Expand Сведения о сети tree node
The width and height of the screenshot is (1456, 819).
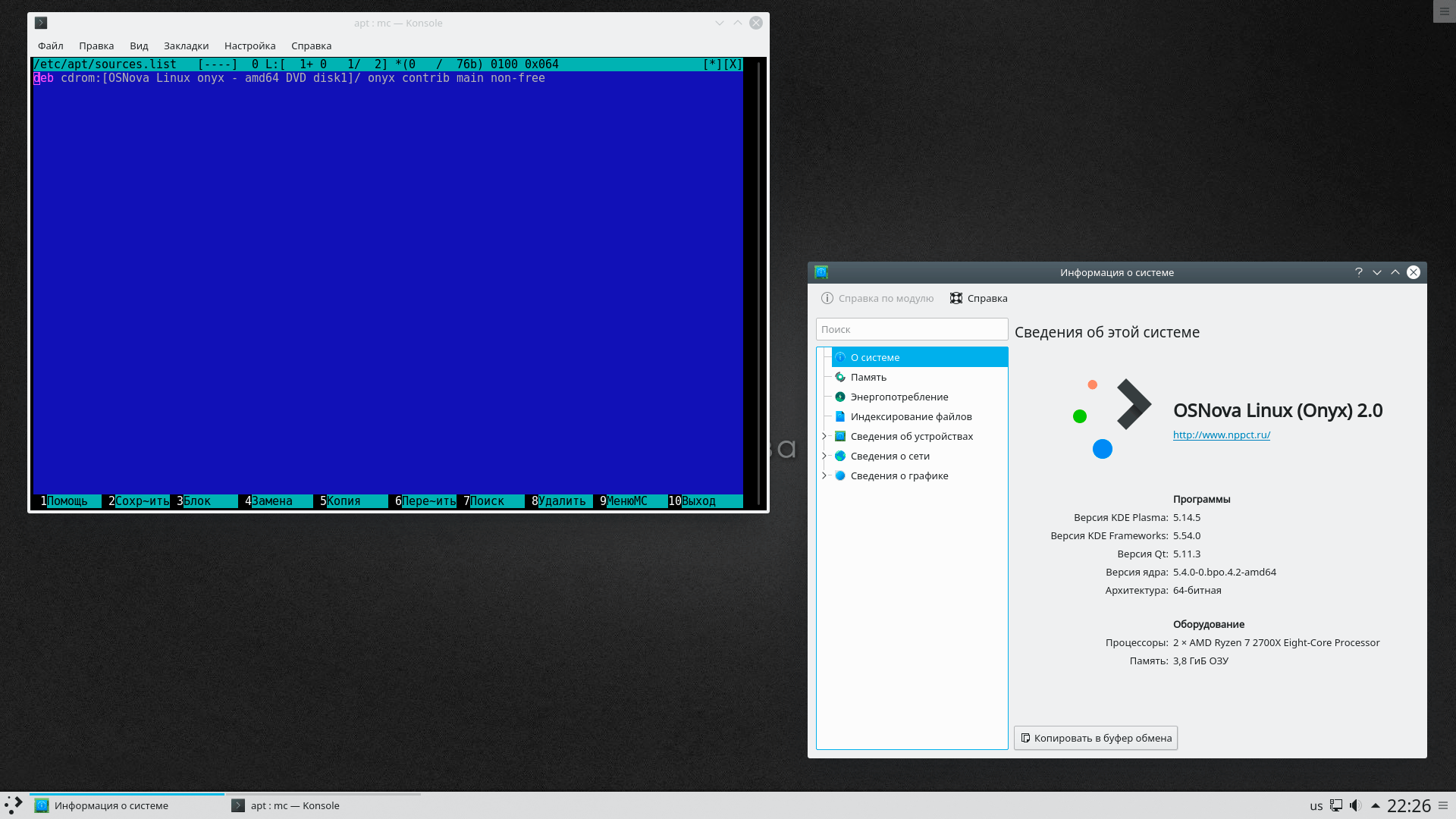point(824,456)
